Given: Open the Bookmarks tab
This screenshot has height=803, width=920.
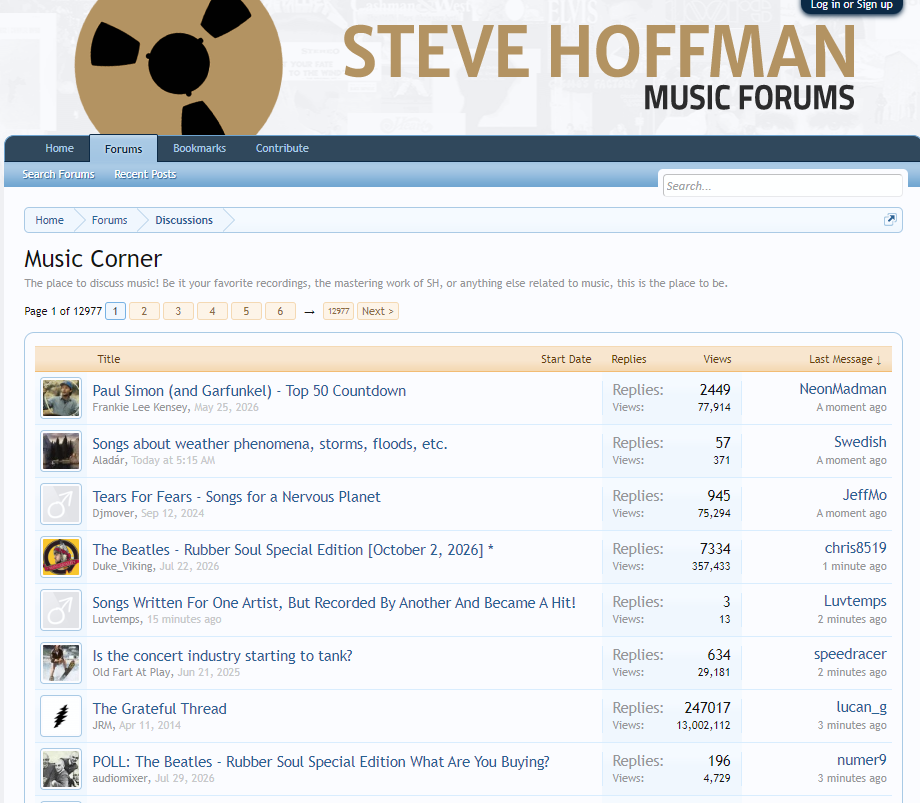Looking at the screenshot, I should [x=199, y=148].
